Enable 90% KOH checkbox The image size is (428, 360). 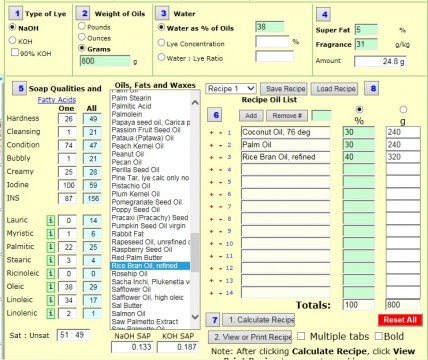click(x=15, y=52)
